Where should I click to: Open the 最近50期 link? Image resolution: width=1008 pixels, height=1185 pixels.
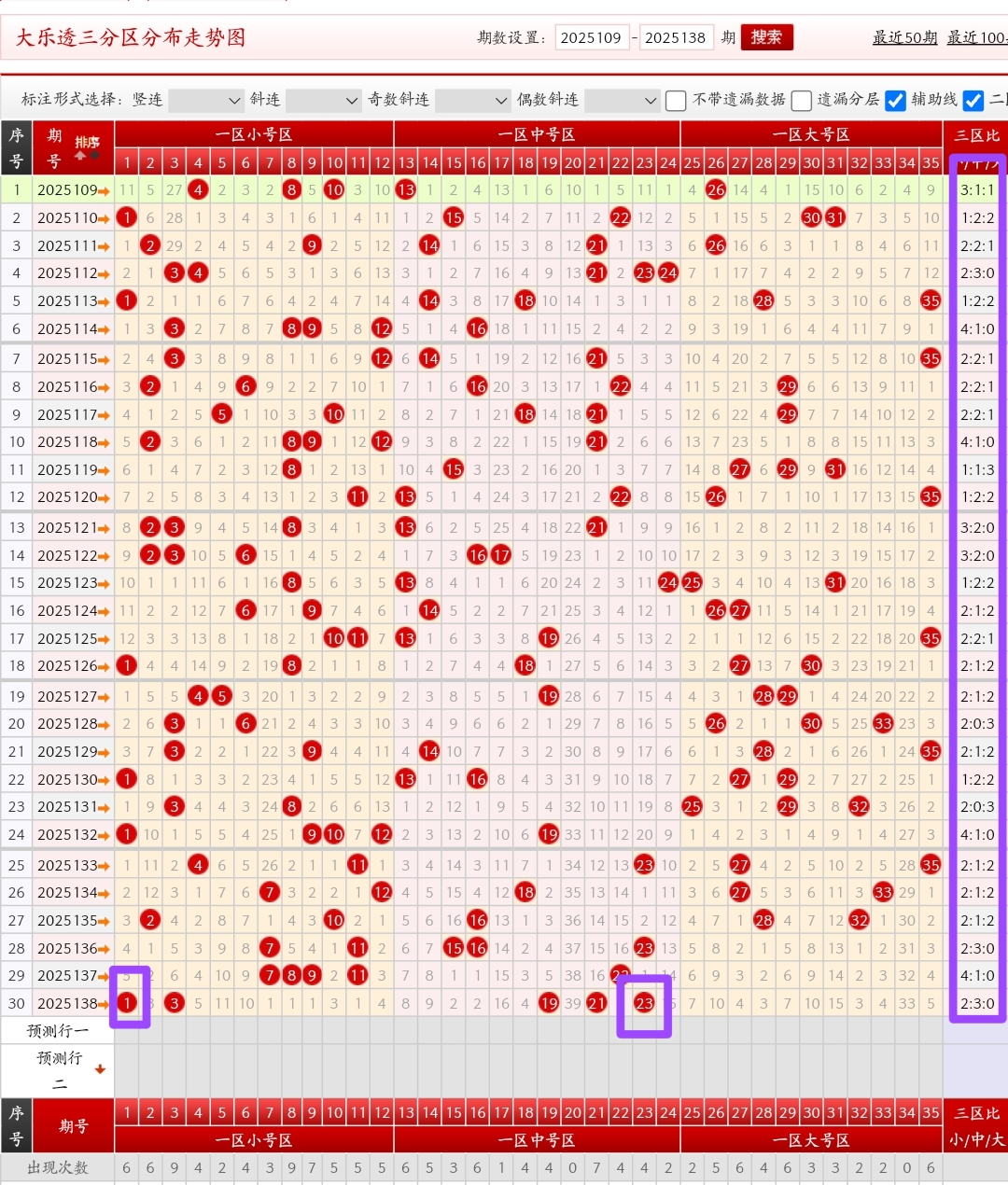904,38
